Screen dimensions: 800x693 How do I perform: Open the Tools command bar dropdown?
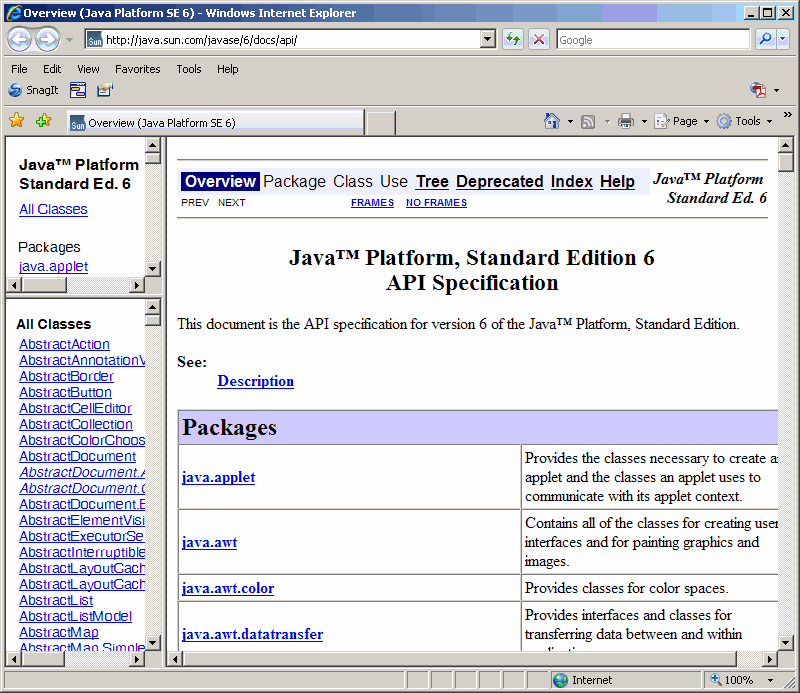pyautogui.click(x=746, y=121)
